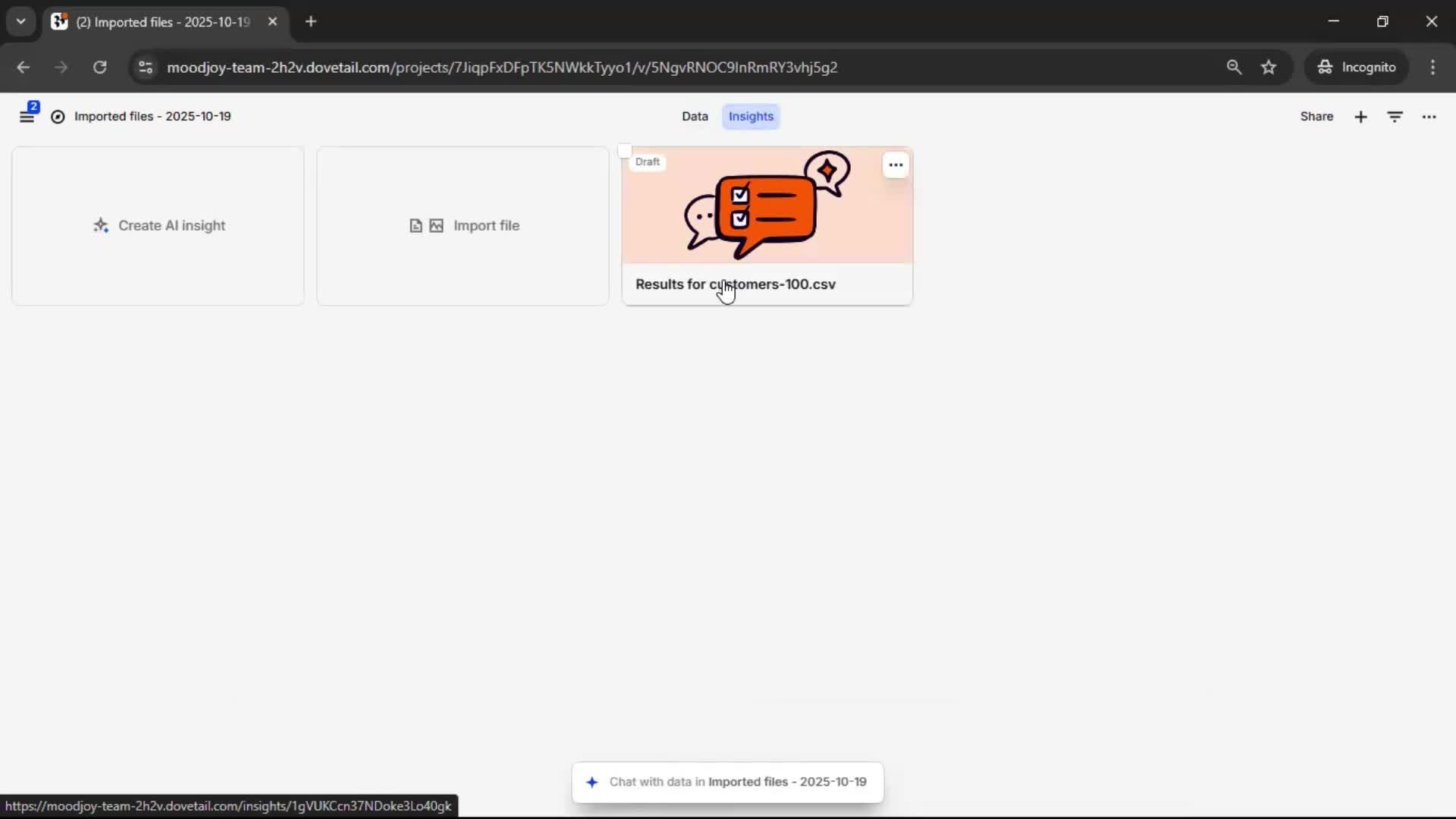The image size is (1456, 819).
Task: Click the Share button
Action: click(1316, 117)
